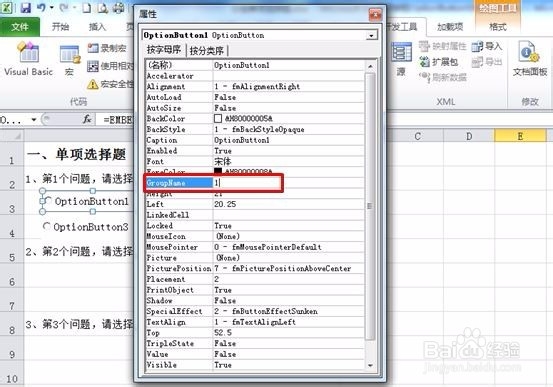
Task: Close the Properties (属性) window
Action: (x=375, y=15)
